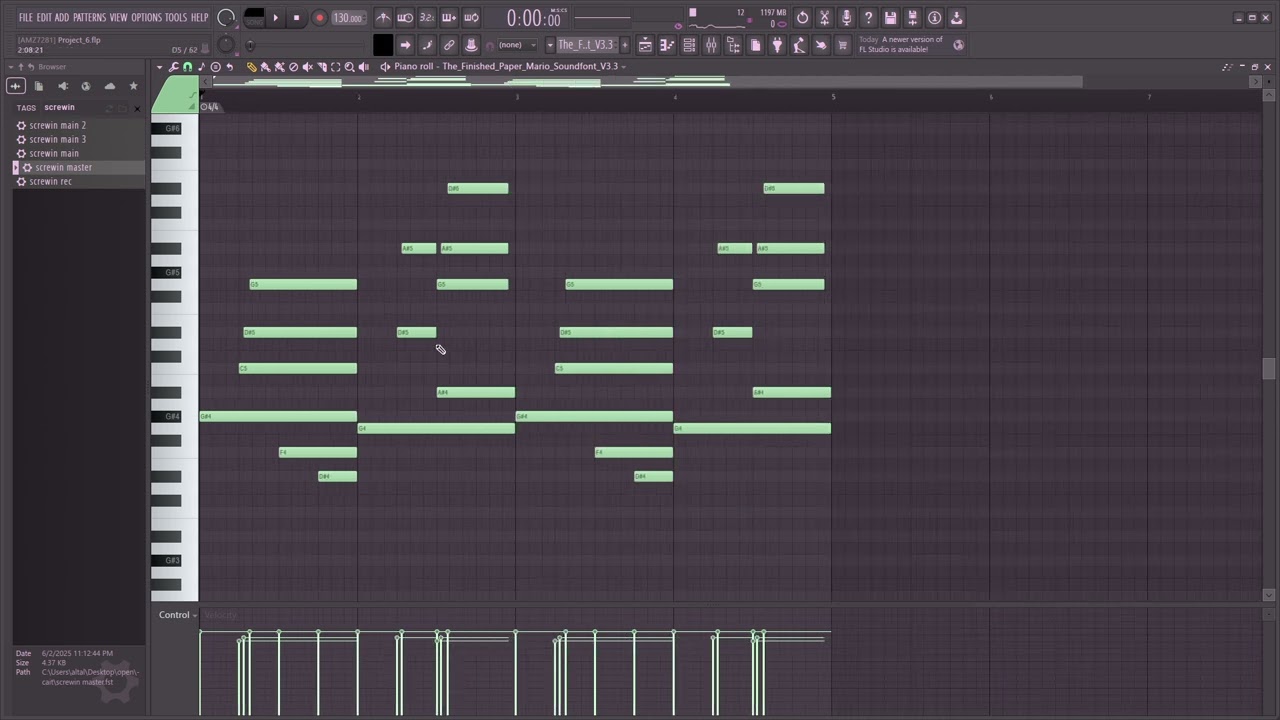Click the tempo tapper icon

[799, 45]
